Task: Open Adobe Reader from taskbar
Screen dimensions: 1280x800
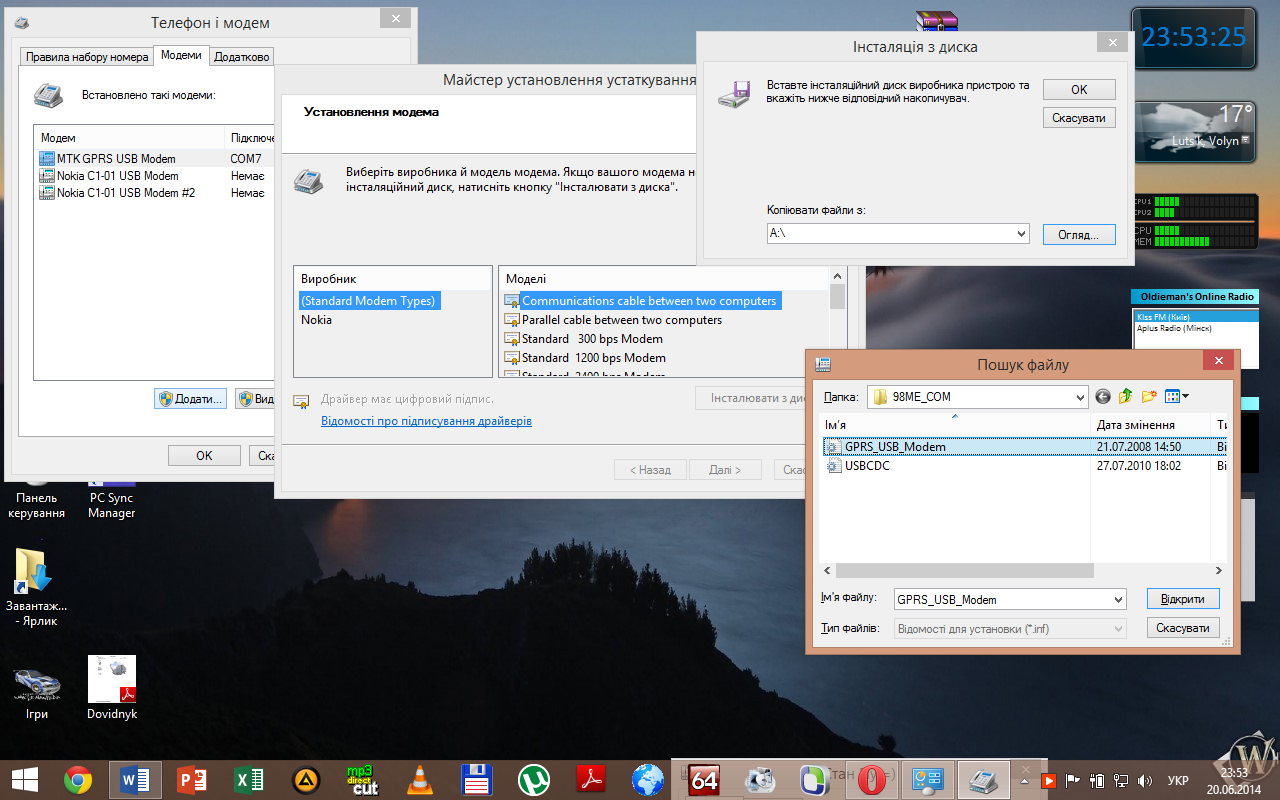Action: (x=591, y=779)
